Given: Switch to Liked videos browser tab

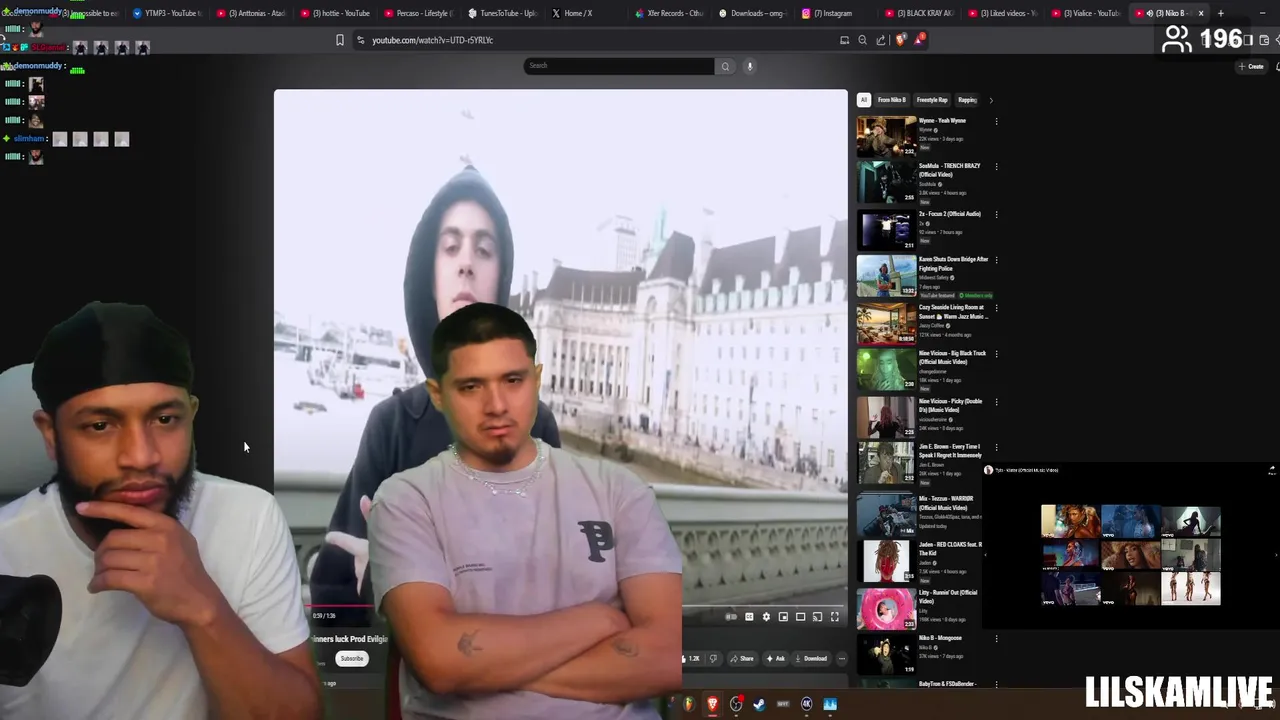Looking at the screenshot, I should click(x=1005, y=13).
